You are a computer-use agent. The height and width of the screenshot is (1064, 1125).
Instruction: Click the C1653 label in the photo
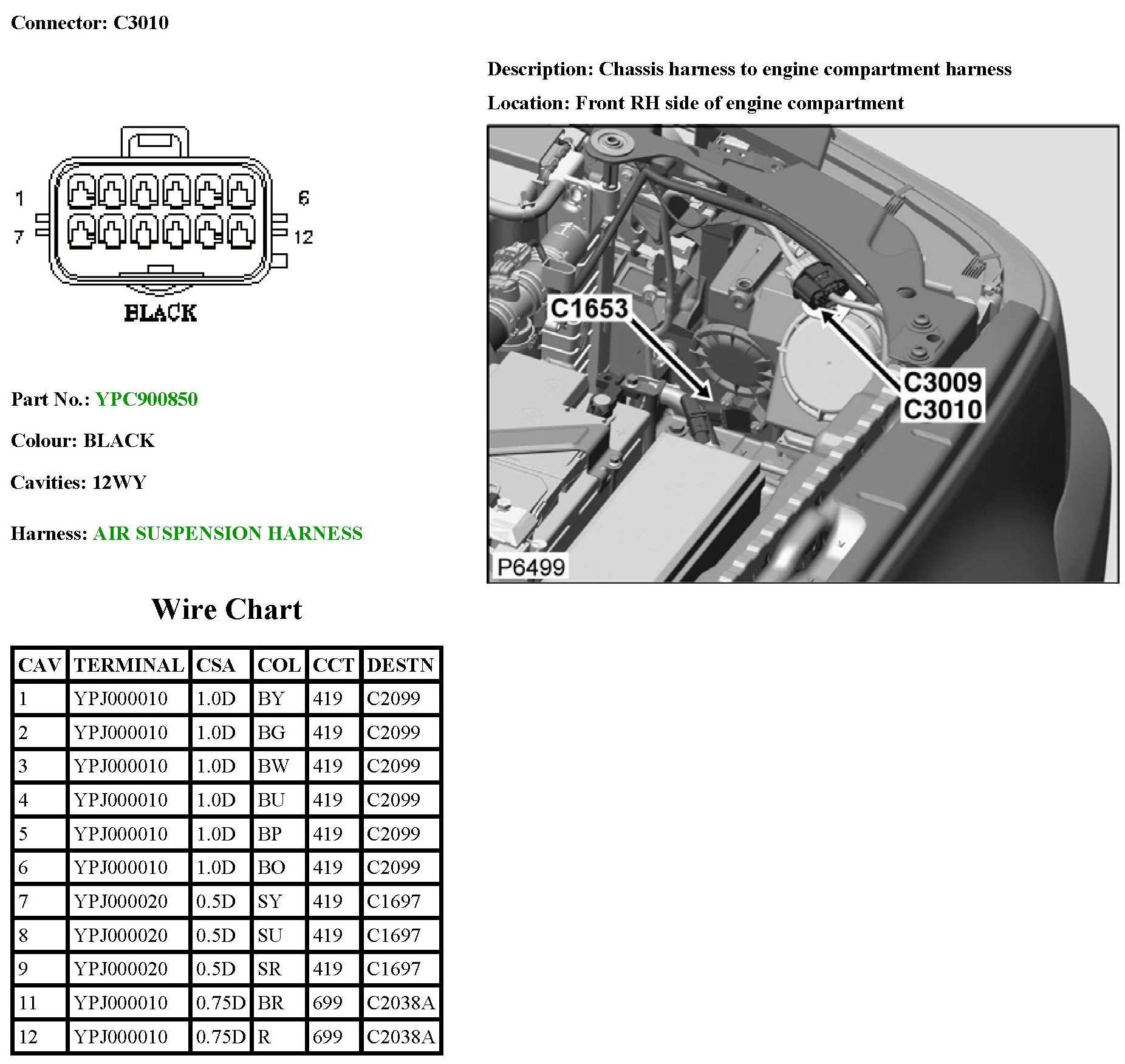588,309
